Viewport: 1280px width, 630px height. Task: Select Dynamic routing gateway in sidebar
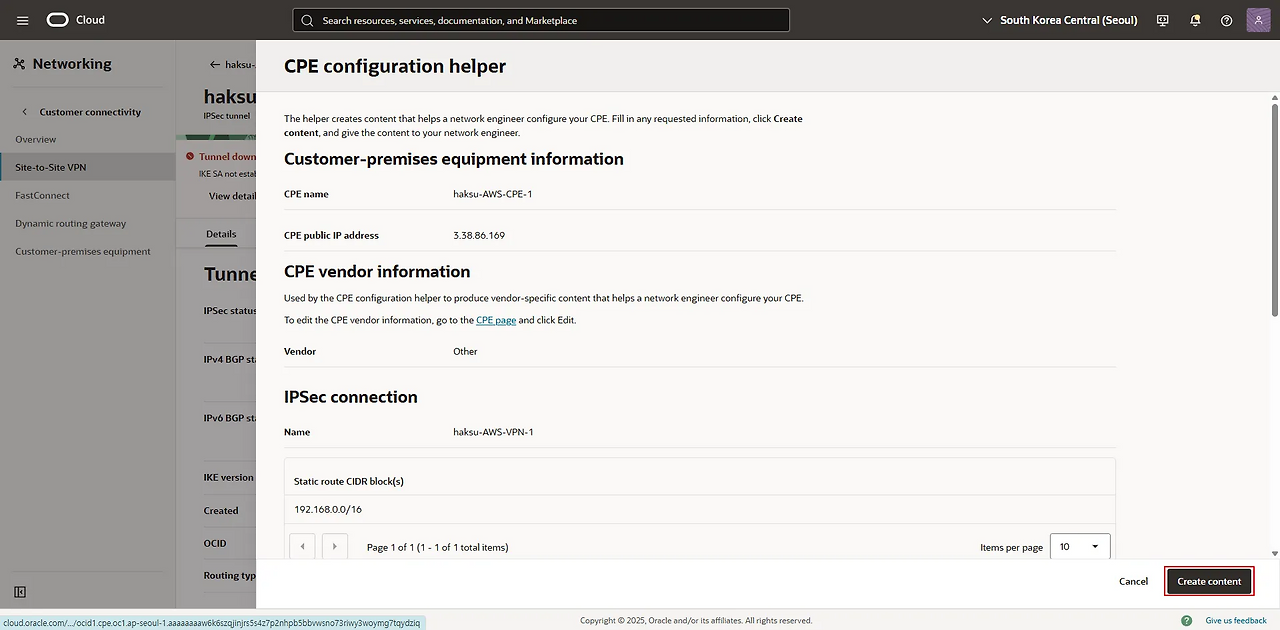(70, 223)
